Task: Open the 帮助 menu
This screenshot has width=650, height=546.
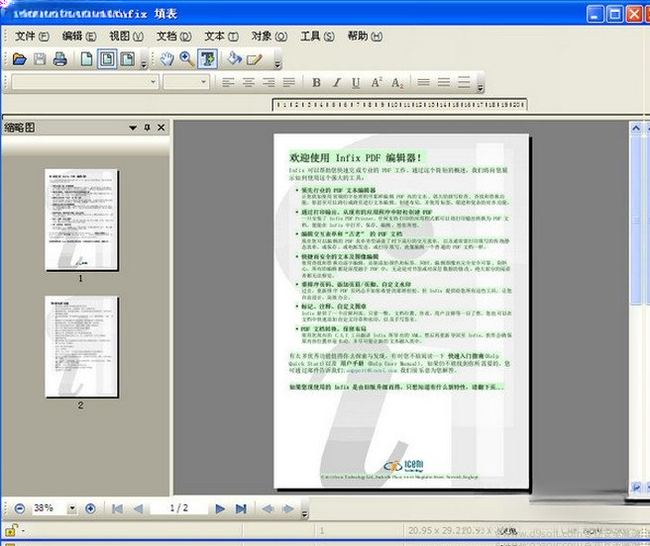Action: (x=365, y=36)
